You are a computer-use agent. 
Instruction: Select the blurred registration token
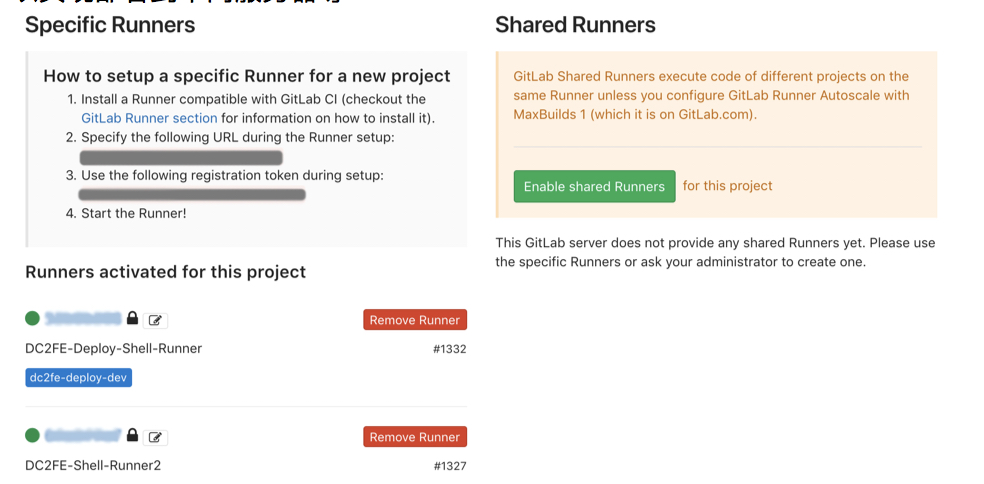tap(192, 194)
